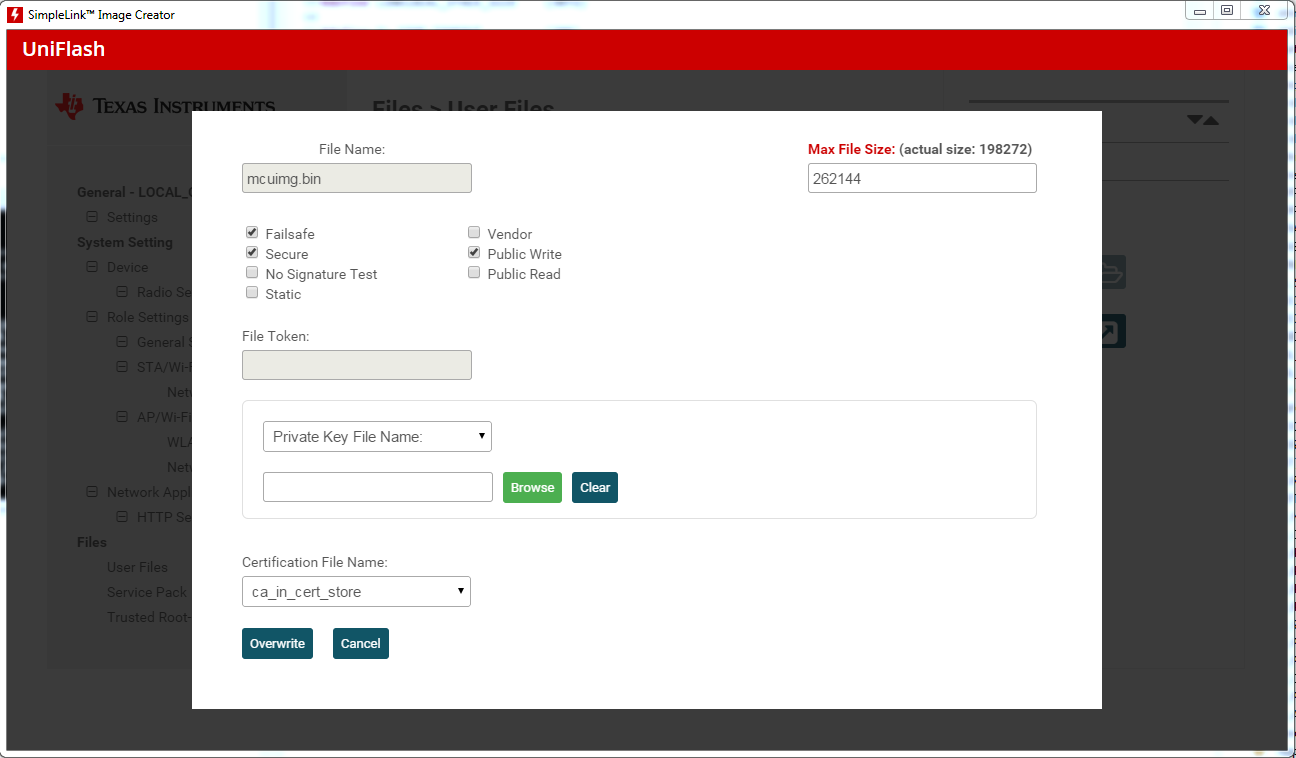The image size is (1296, 758).
Task: Uncheck the Failsafe checkbox
Action: point(252,233)
